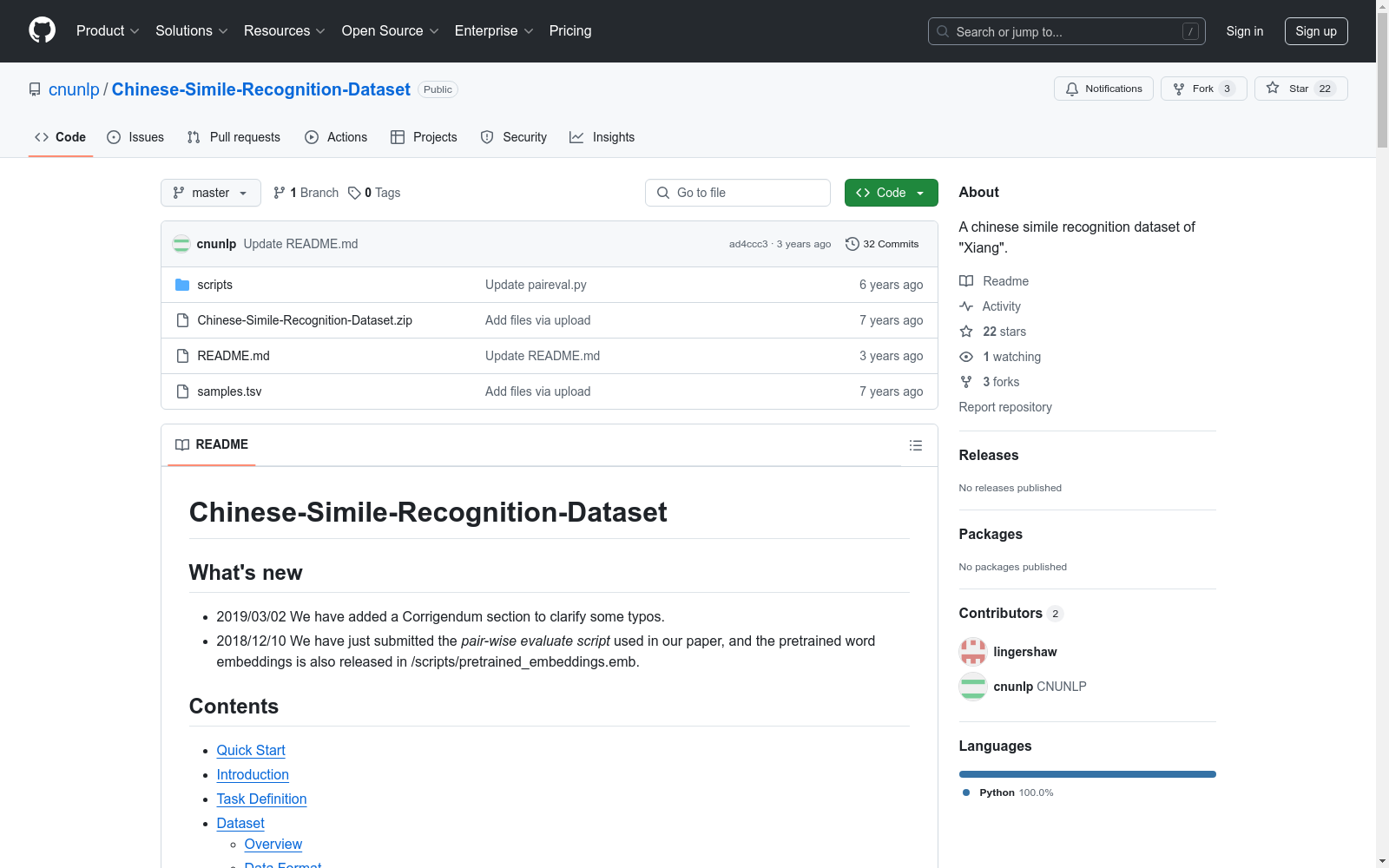This screenshot has width=1389, height=868.
Task: Switch to the Issues tab
Action: pyautogui.click(x=135, y=137)
